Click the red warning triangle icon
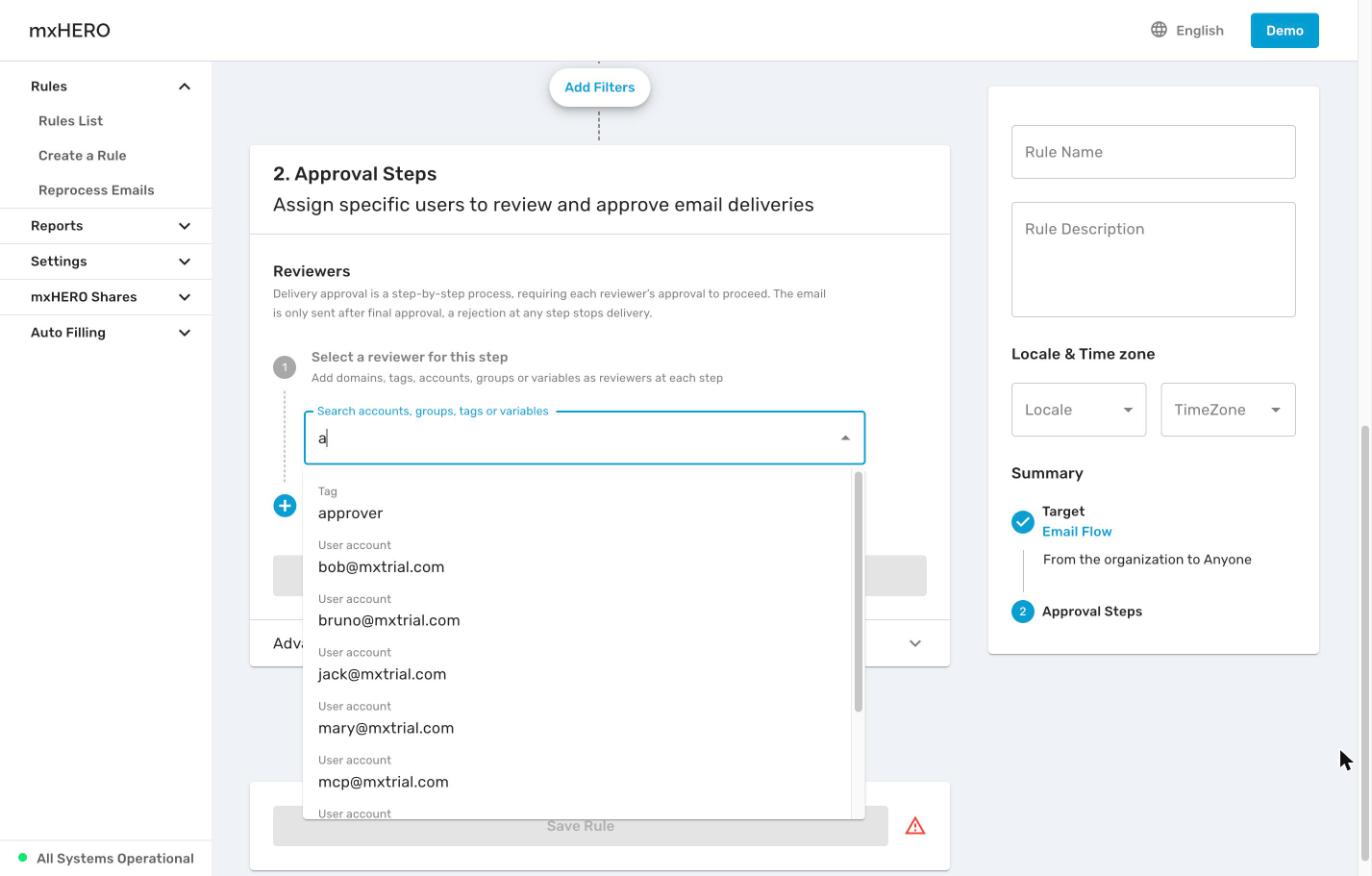This screenshot has height=876, width=1372. pyautogui.click(x=915, y=826)
